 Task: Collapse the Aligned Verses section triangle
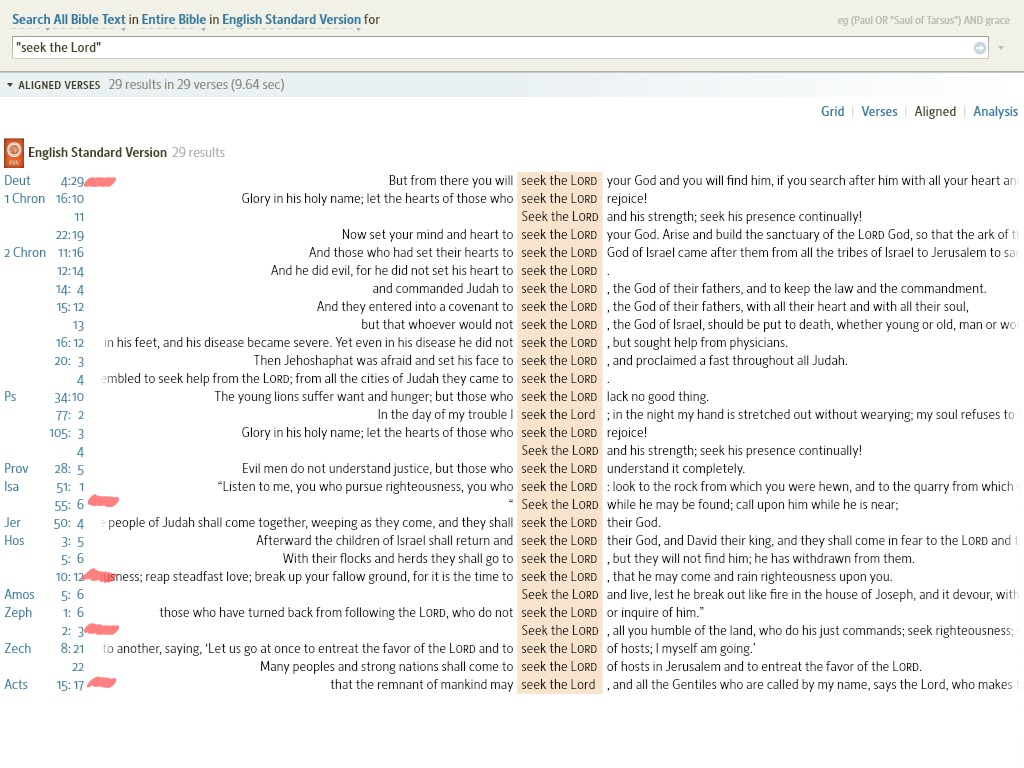coord(9,85)
